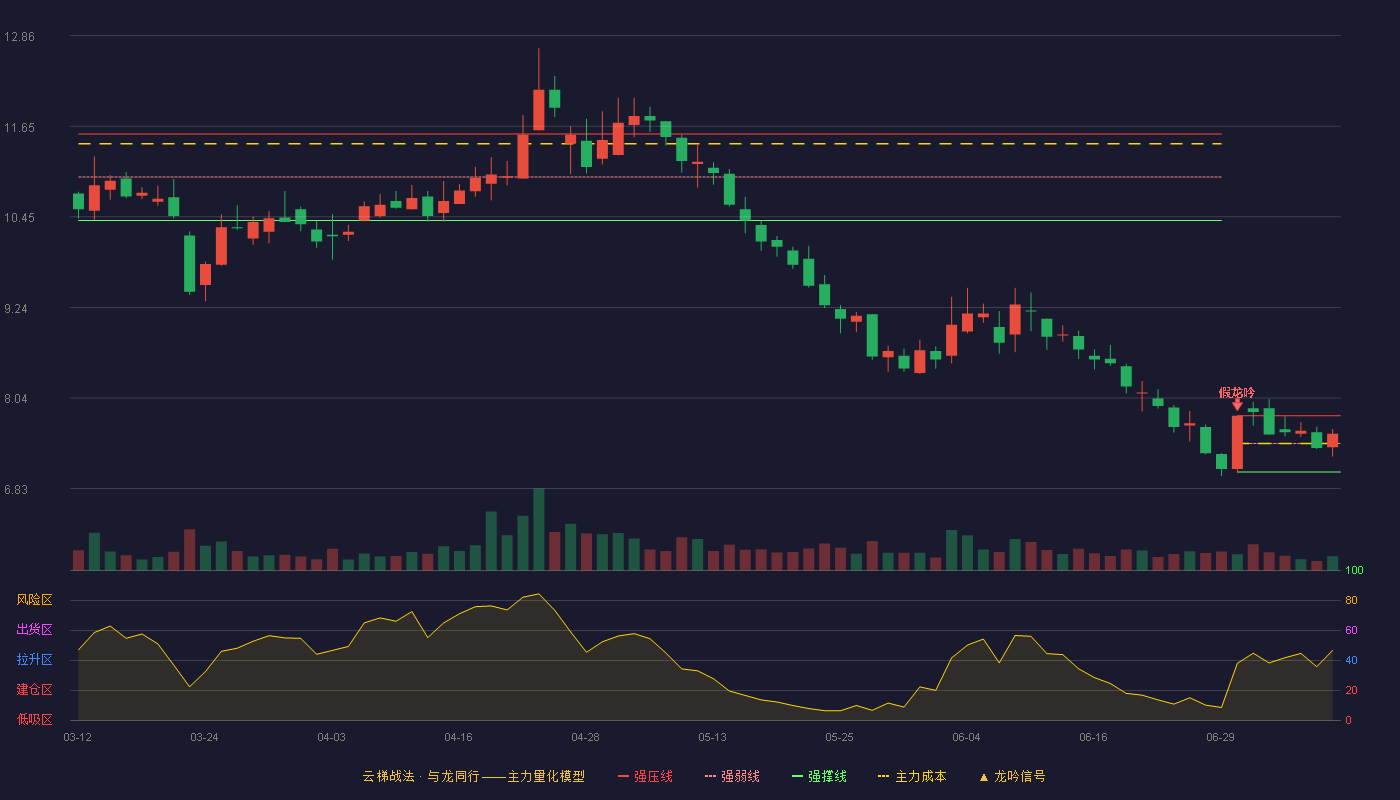
Task: Select the 低吸区 zone label
Action: coord(34,719)
